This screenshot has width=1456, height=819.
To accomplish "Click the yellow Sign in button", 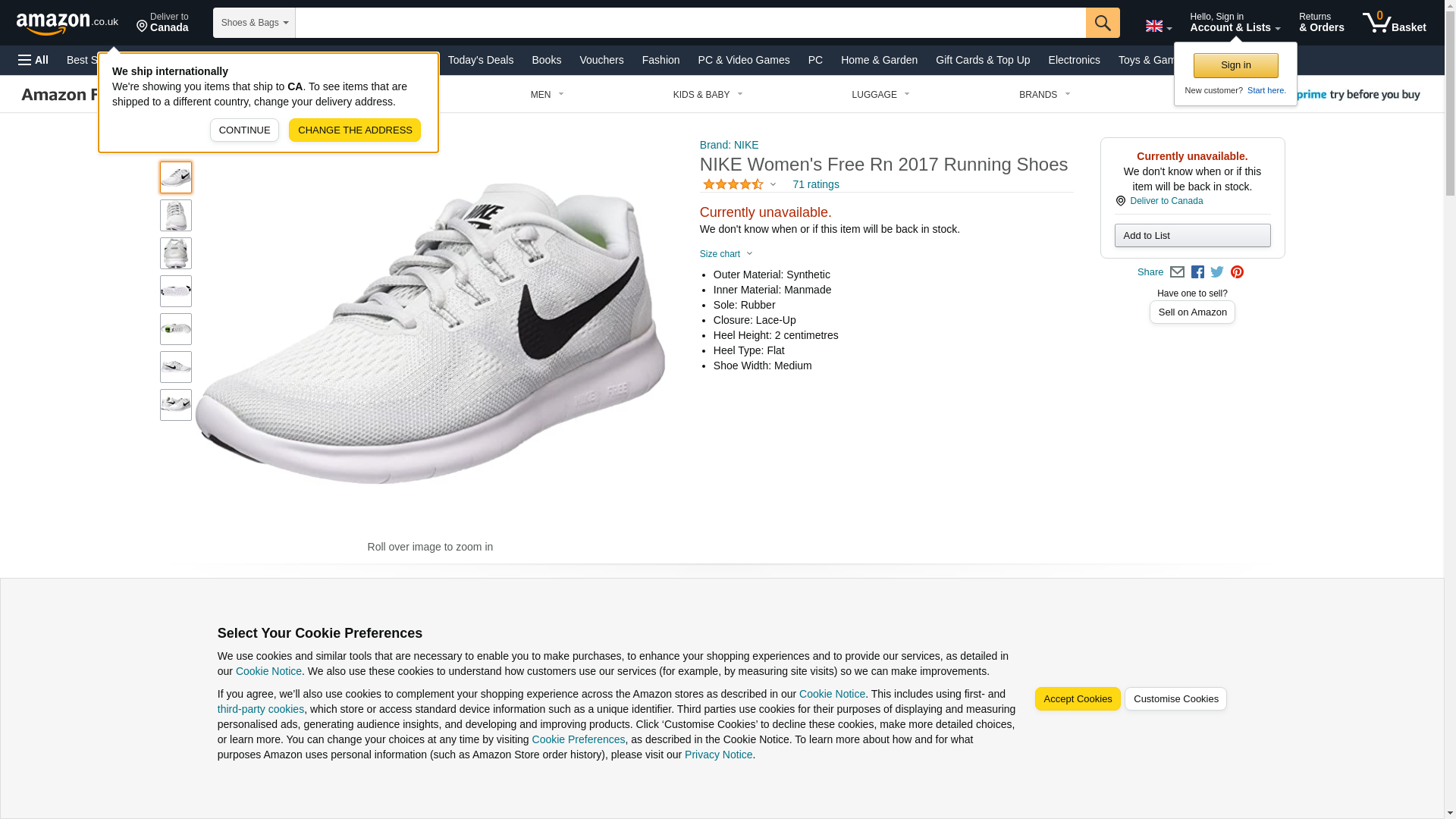I will [1235, 66].
